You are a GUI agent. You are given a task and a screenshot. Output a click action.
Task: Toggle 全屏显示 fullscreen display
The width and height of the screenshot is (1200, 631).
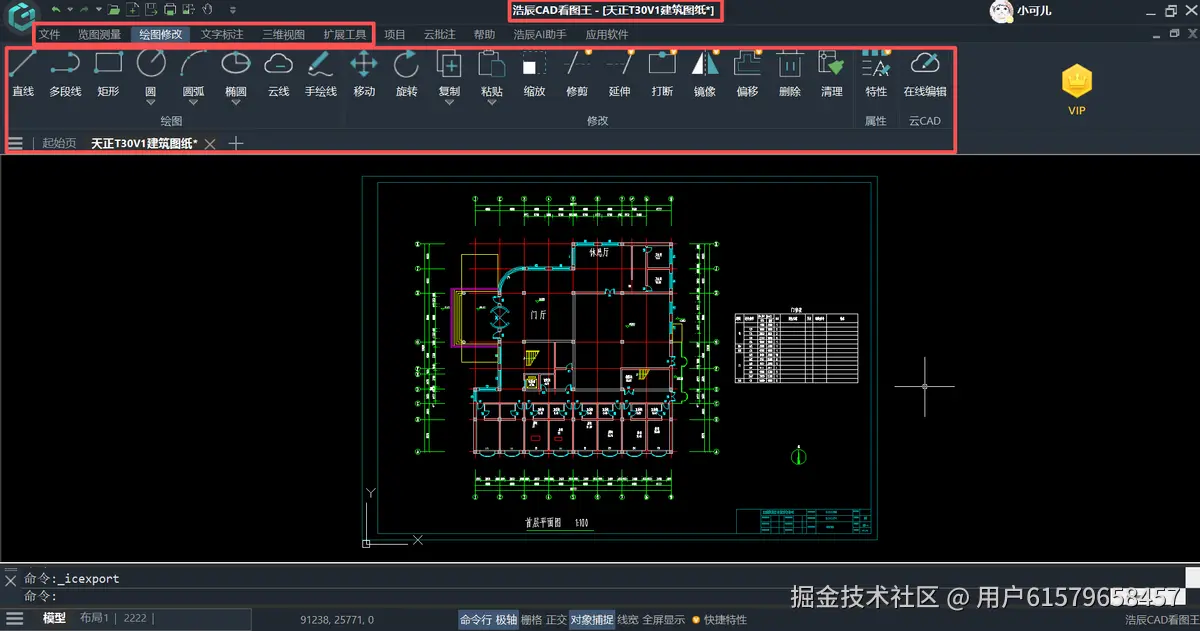click(664, 620)
